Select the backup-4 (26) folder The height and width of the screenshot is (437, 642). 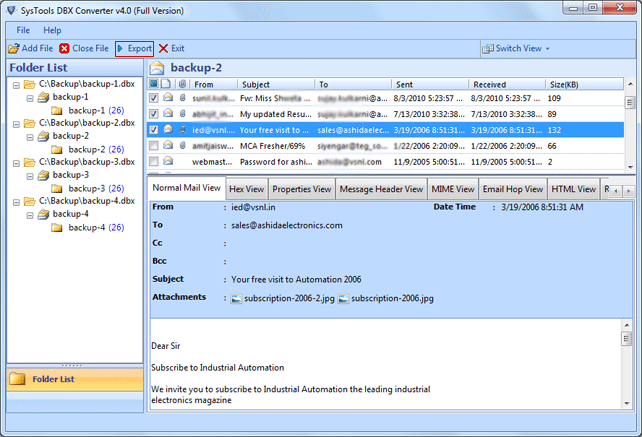(96, 227)
